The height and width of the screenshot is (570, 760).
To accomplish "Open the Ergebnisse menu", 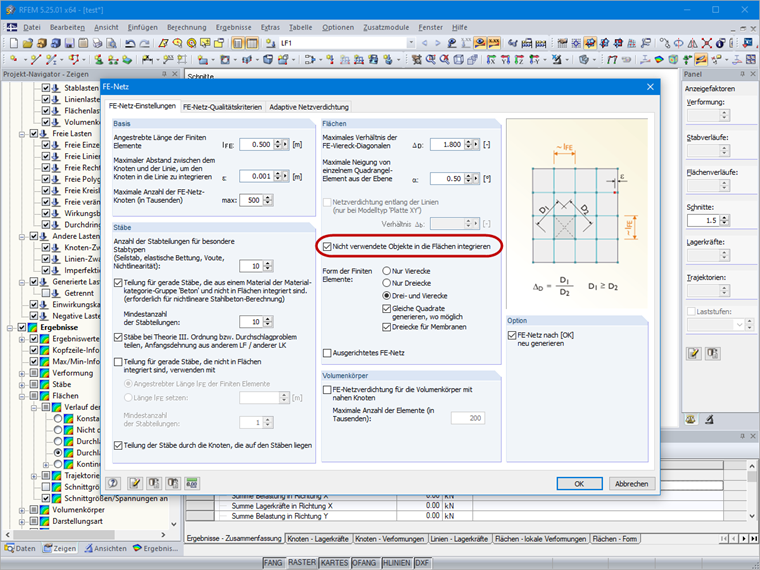I will click(234, 27).
